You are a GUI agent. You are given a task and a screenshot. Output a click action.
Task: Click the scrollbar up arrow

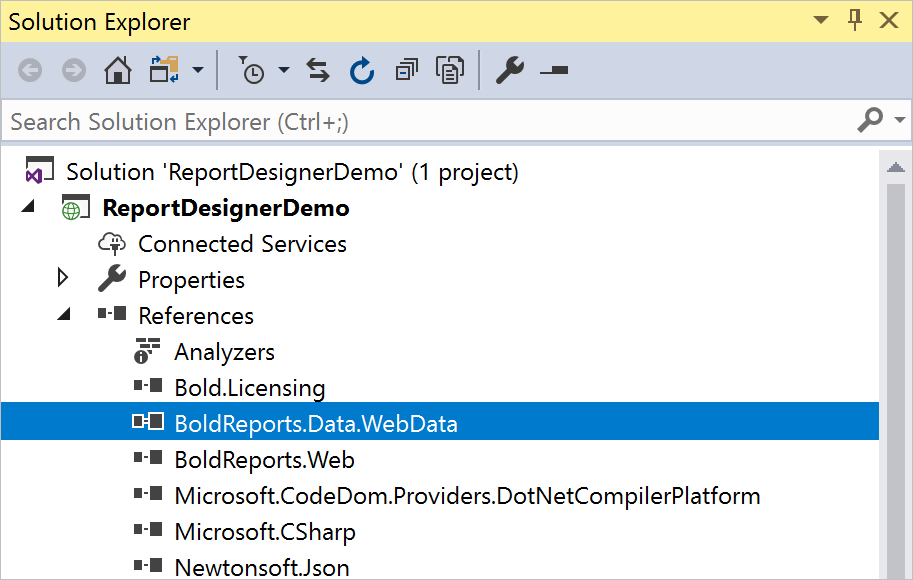(x=896, y=168)
